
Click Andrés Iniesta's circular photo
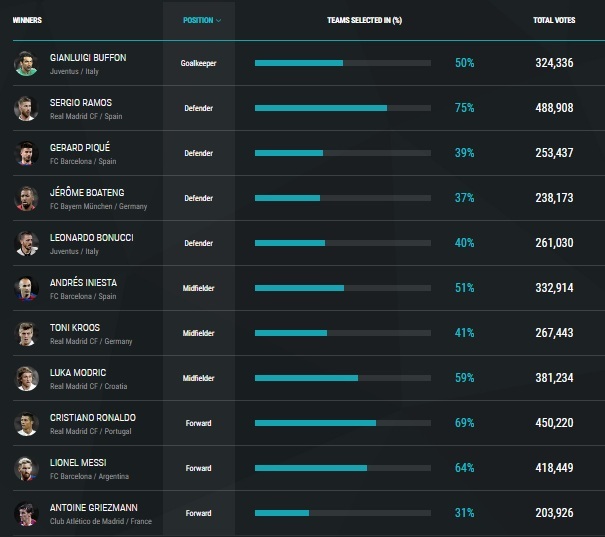(26, 289)
